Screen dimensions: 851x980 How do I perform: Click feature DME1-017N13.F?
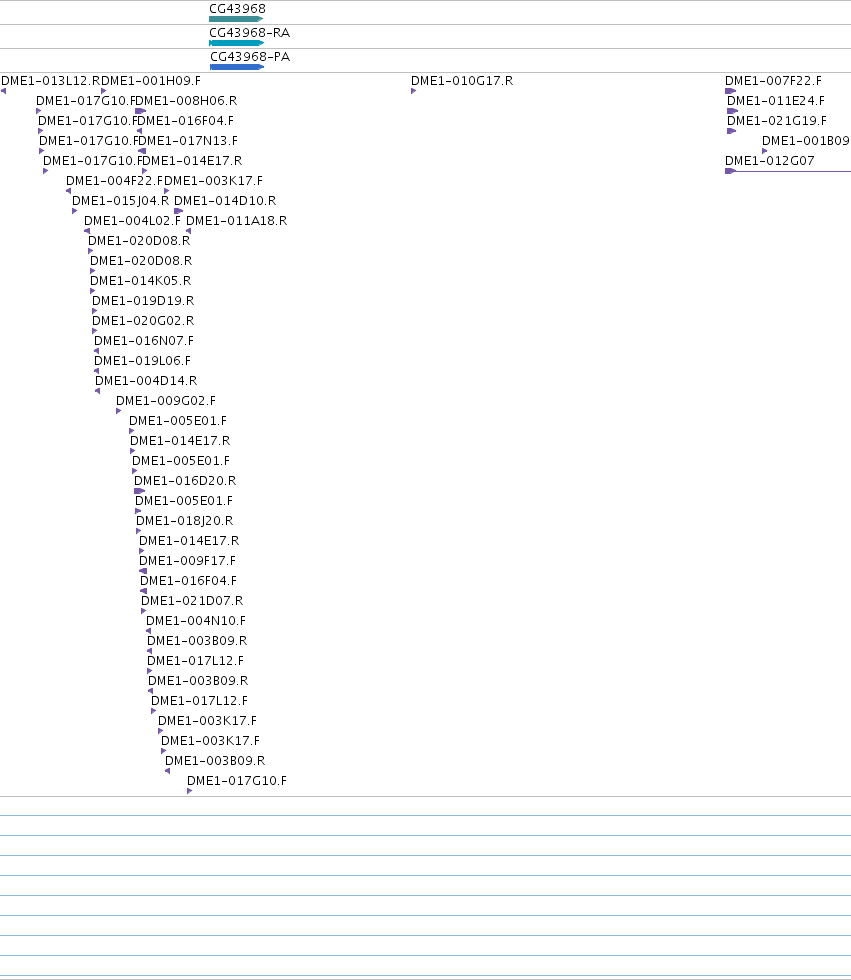point(187,141)
